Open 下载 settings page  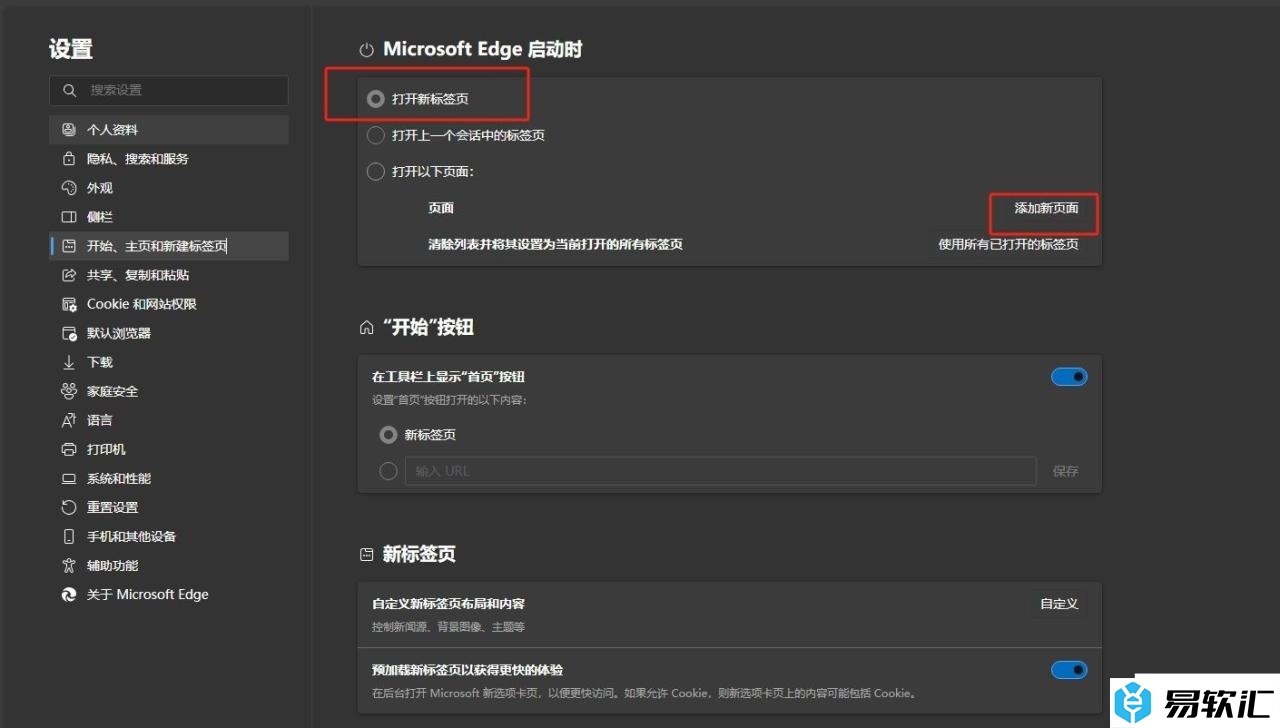[169, 362]
